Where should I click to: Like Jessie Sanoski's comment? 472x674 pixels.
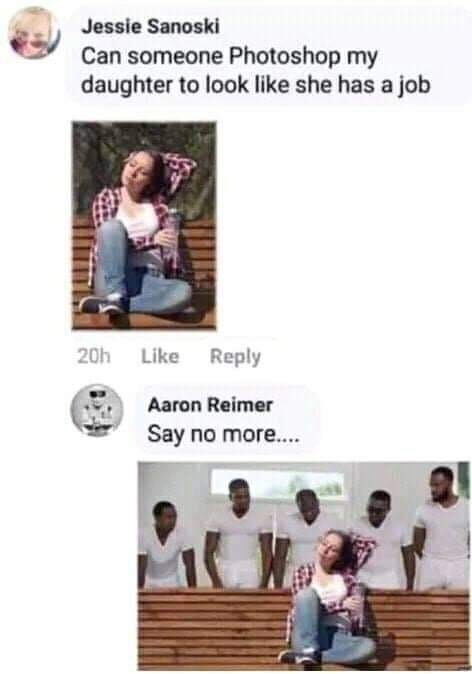[160, 356]
